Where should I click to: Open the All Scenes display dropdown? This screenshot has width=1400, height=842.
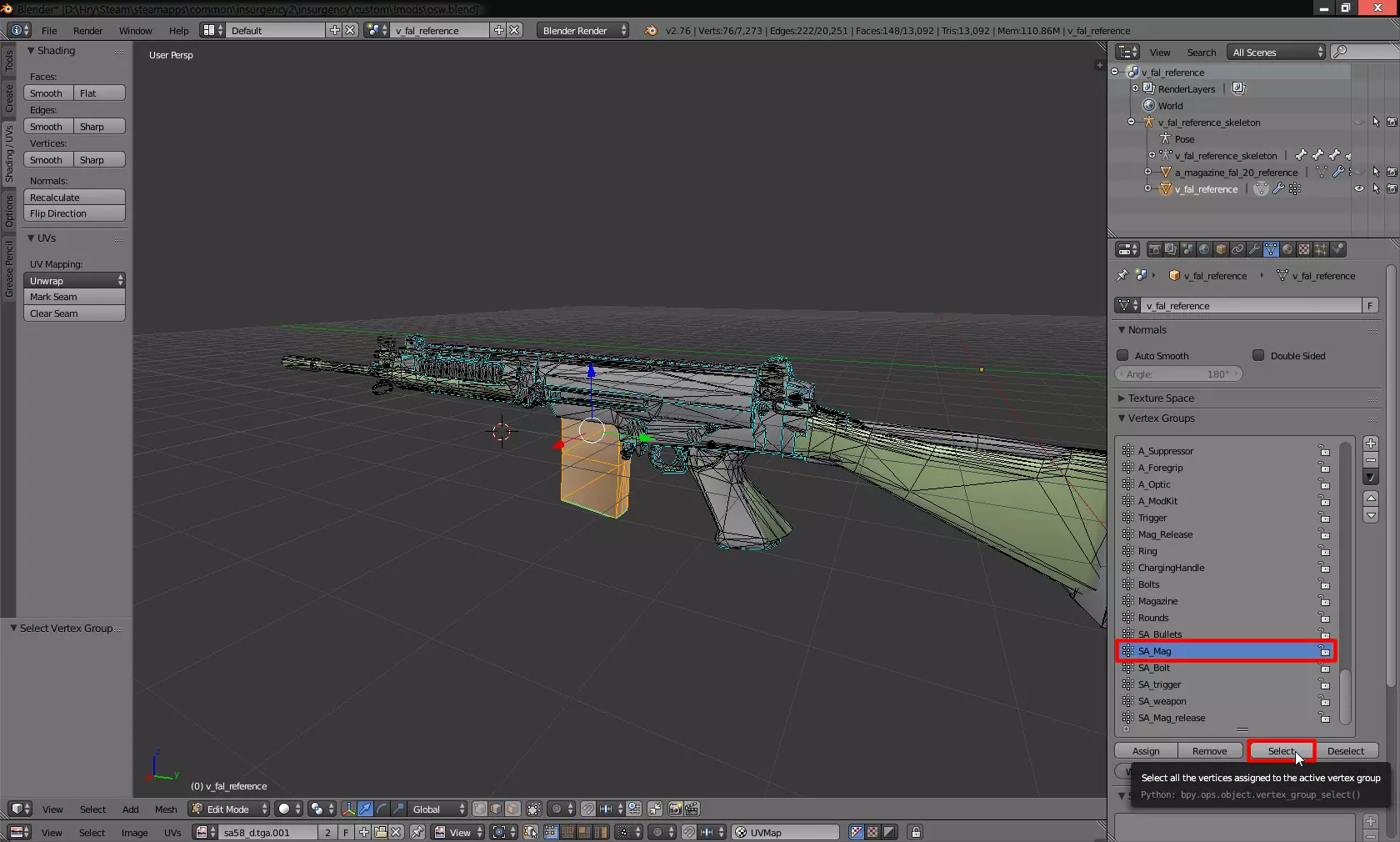point(1276,52)
